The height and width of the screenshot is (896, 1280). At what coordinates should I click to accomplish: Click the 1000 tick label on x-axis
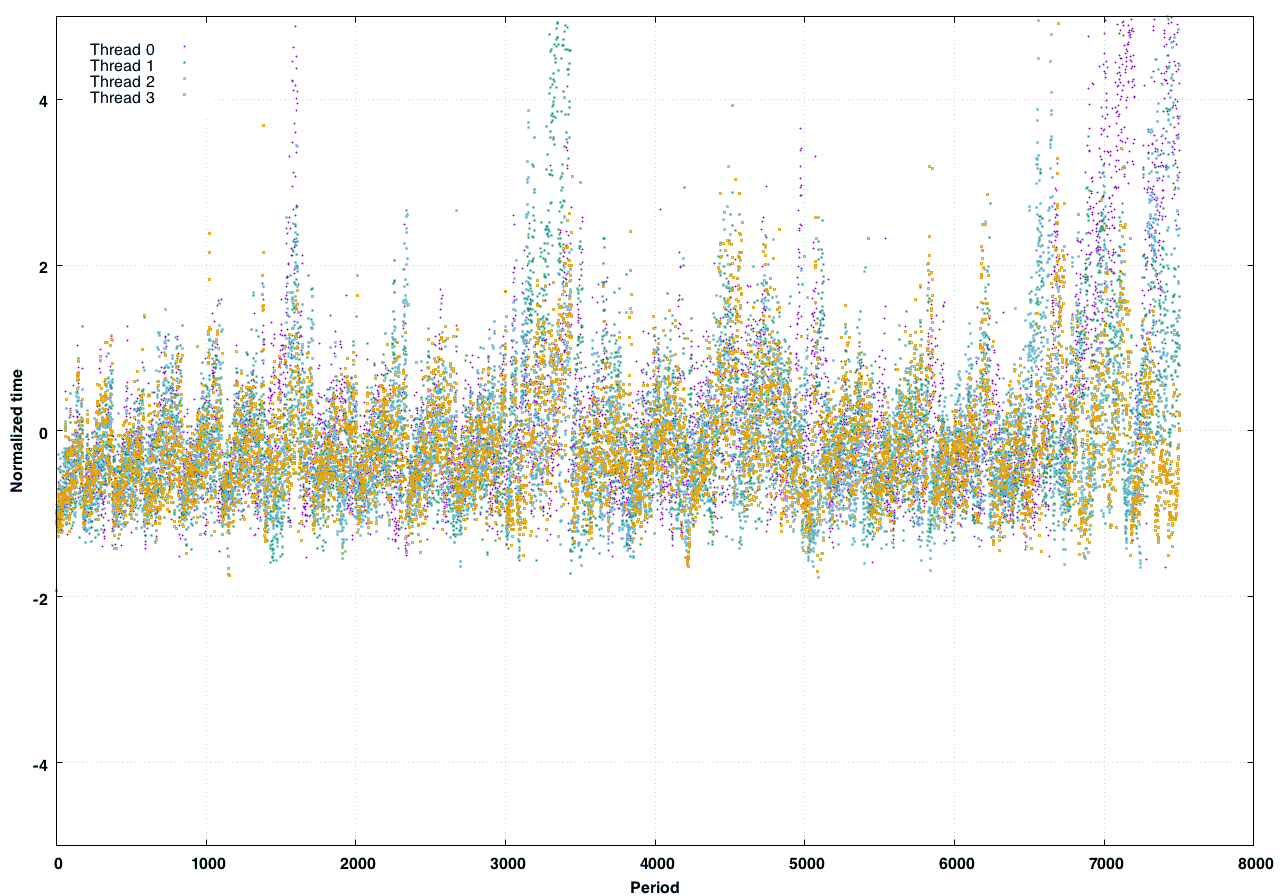(x=206, y=864)
